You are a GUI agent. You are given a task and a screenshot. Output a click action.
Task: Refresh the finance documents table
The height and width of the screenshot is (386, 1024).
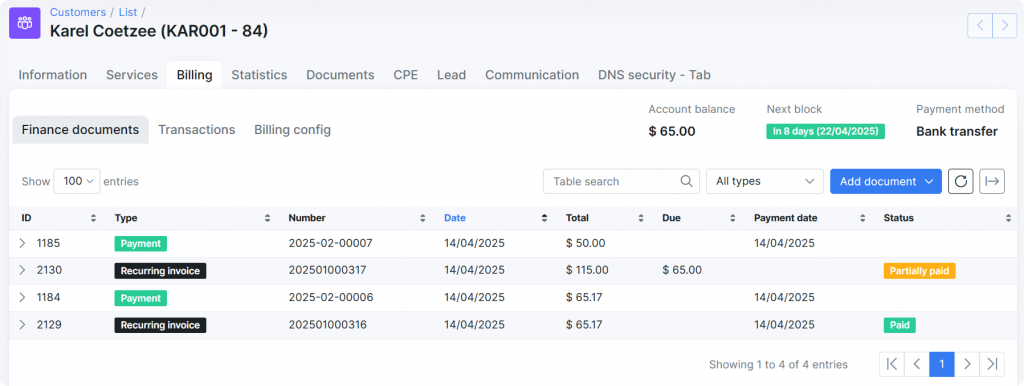click(x=961, y=181)
